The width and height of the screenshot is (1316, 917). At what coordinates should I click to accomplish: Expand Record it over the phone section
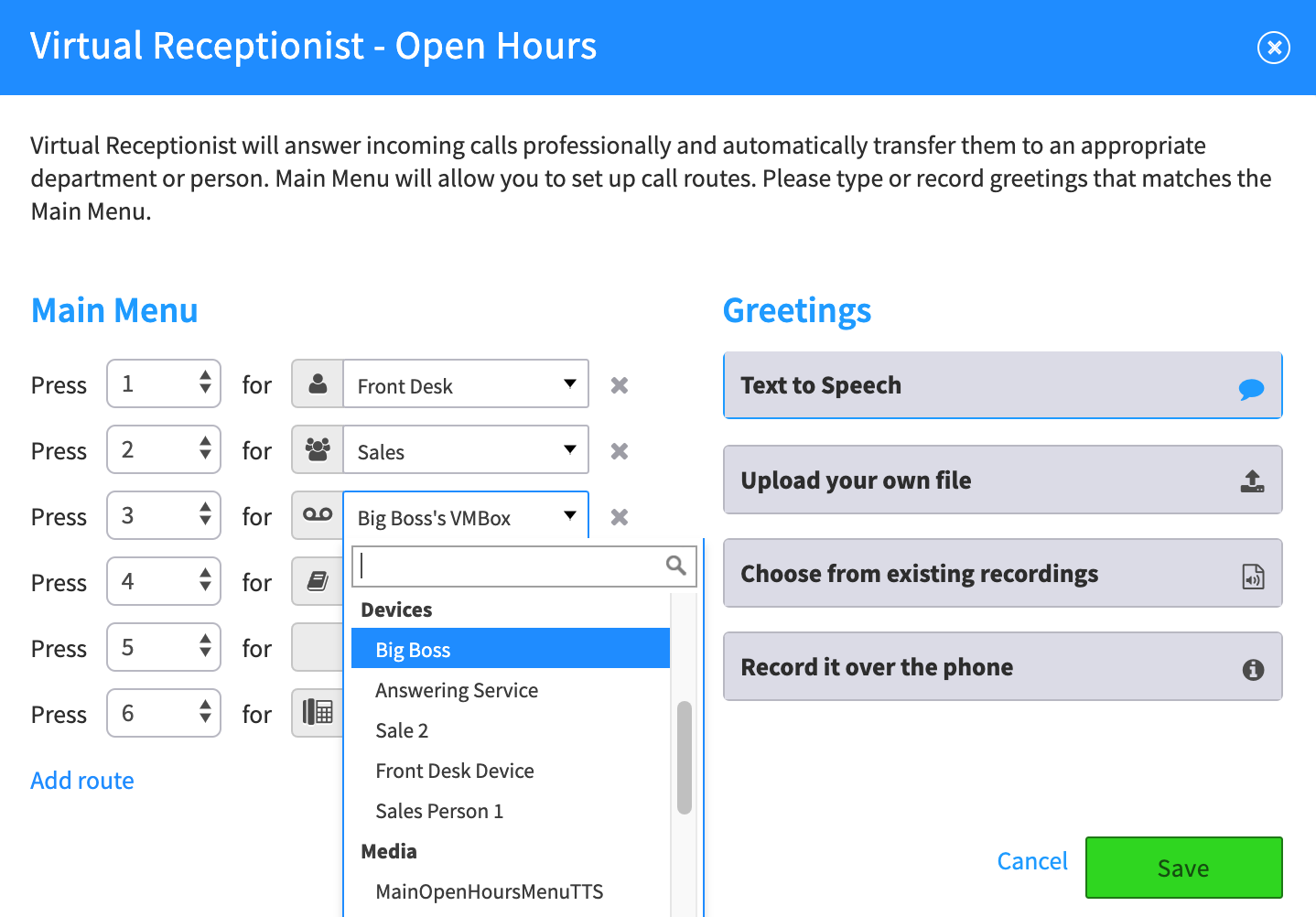coord(1003,666)
